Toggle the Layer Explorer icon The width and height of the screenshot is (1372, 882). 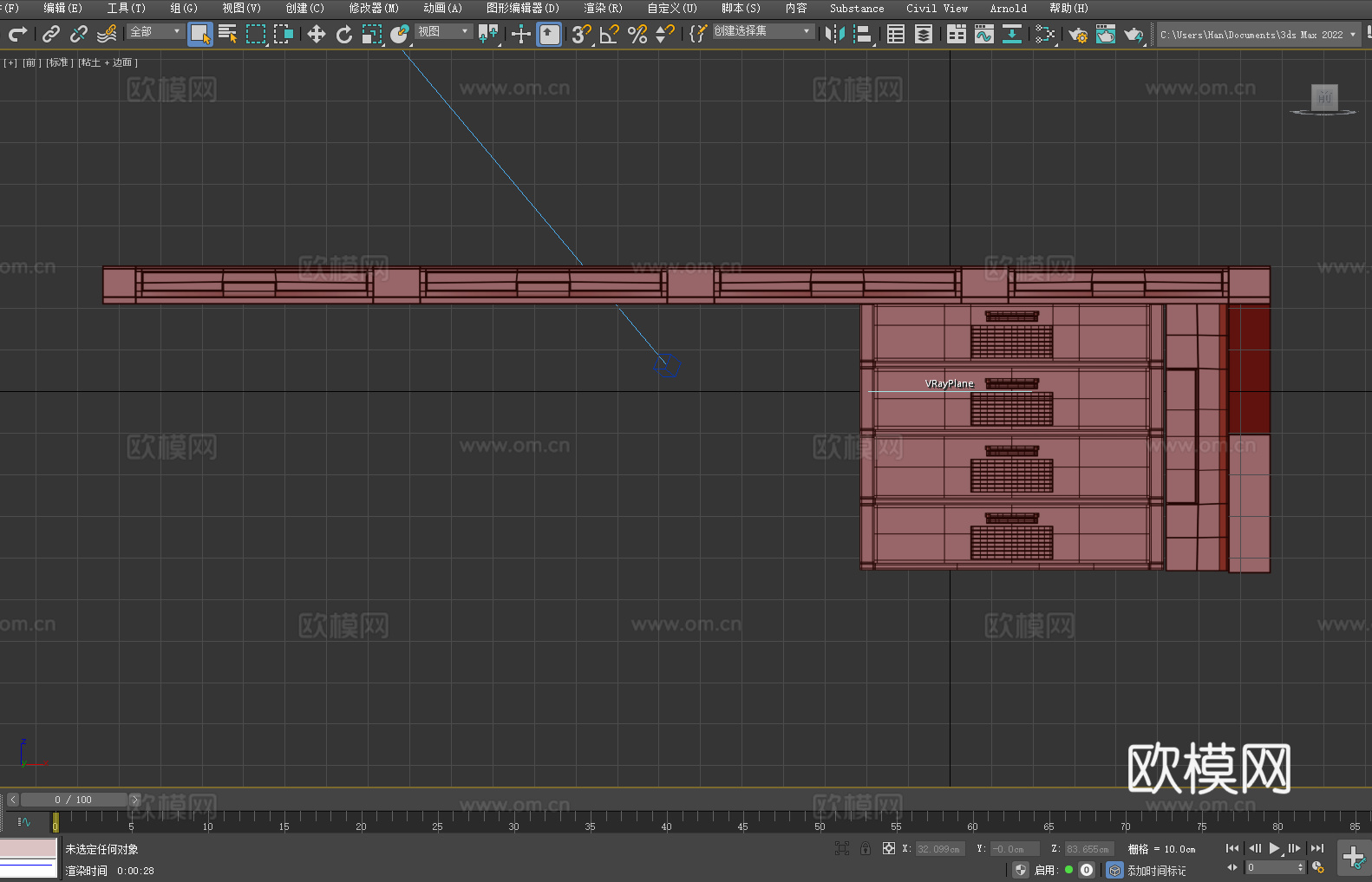[924, 34]
